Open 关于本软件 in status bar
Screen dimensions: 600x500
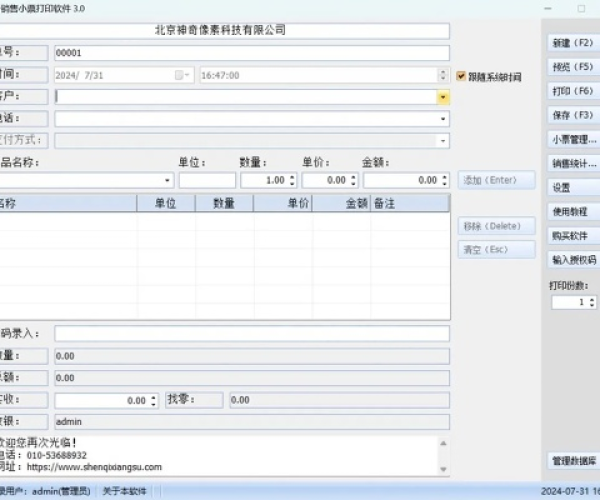[x=124, y=491]
